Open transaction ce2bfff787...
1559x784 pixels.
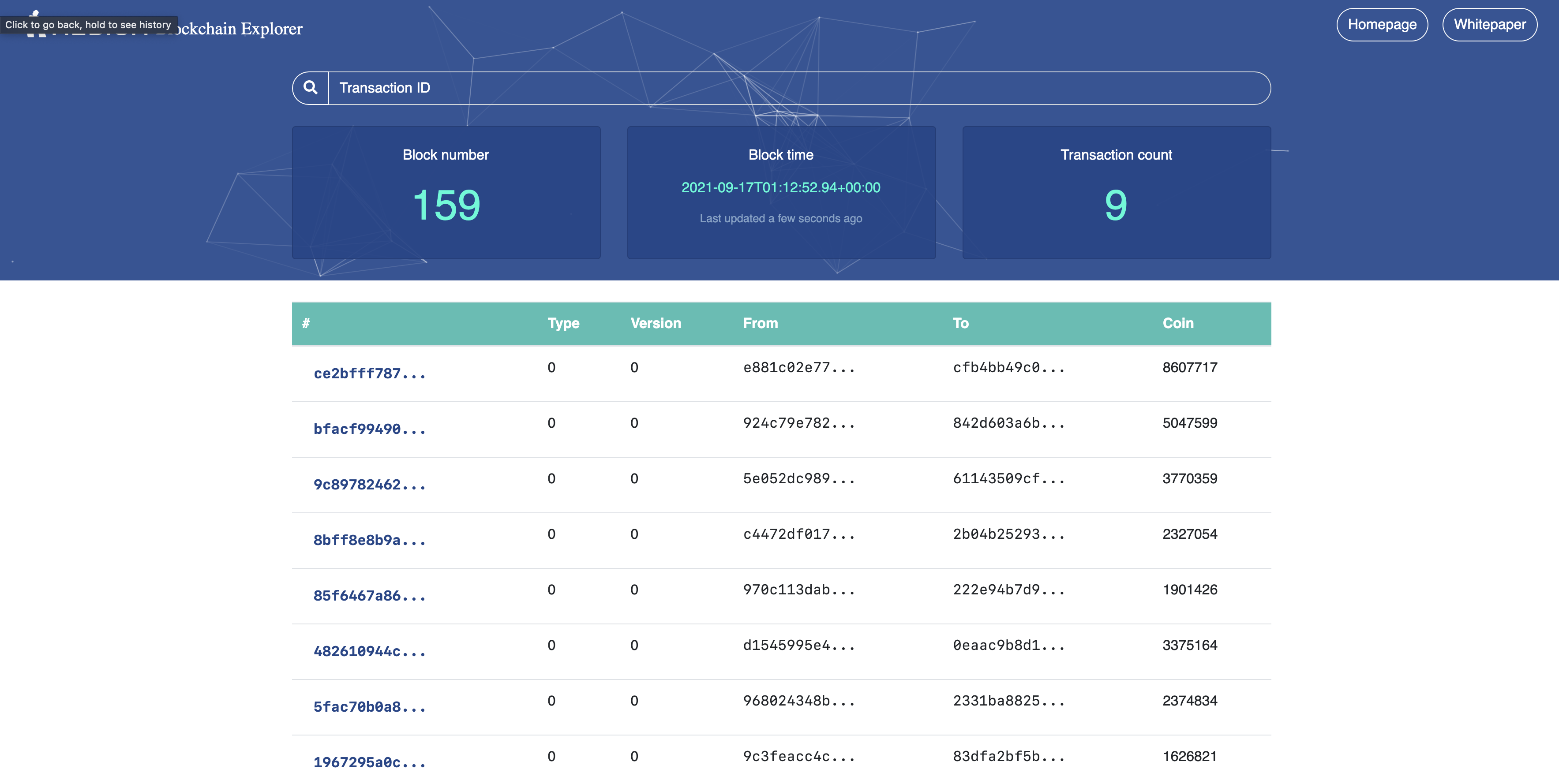click(x=369, y=374)
